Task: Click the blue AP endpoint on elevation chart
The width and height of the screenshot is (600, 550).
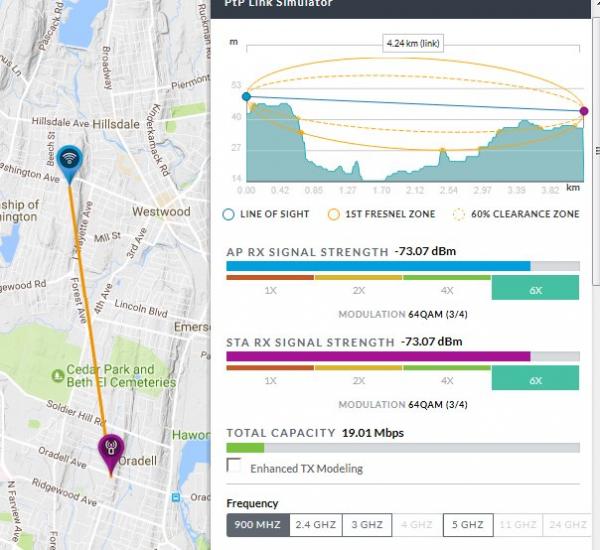Action: click(246, 96)
